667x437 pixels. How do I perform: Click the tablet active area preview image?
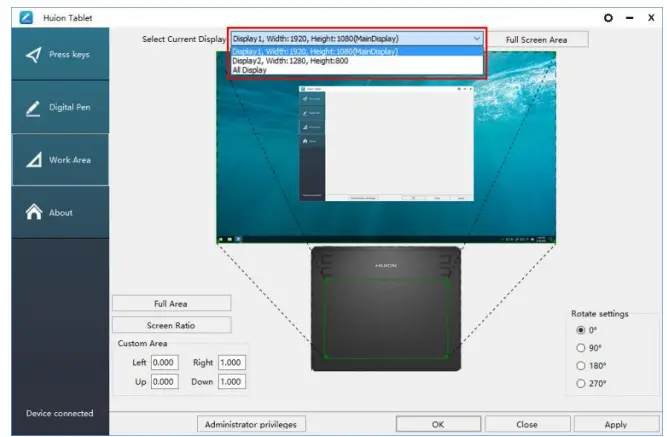(386, 308)
